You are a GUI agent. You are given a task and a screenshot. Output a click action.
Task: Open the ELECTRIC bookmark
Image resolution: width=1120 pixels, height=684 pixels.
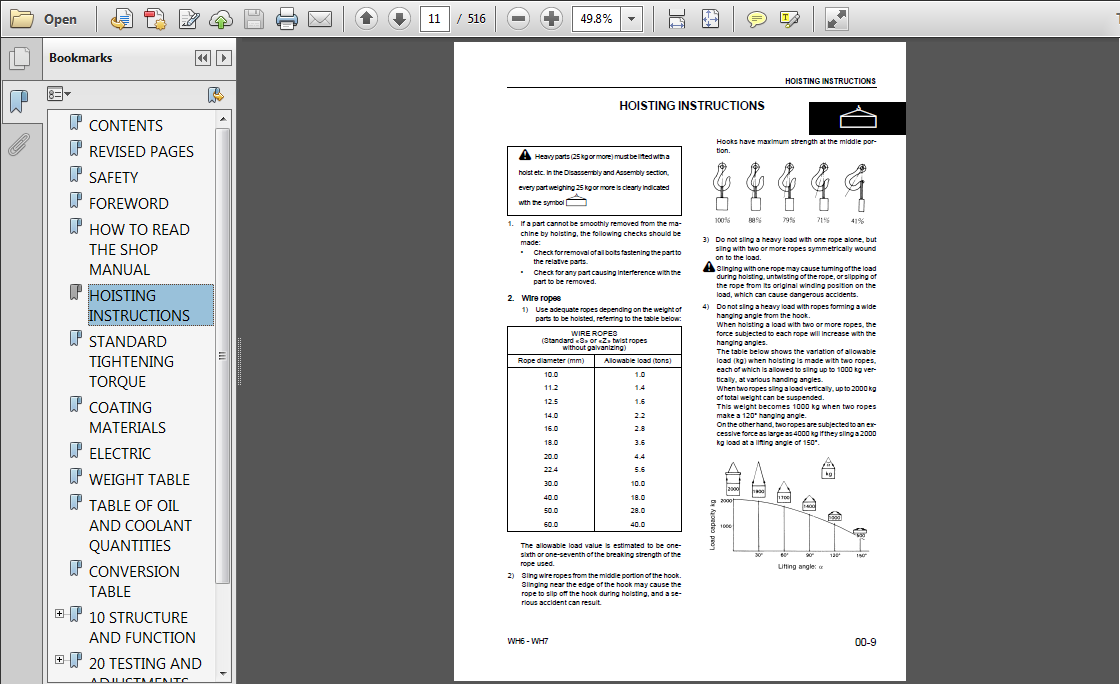(x=120, y=453)
